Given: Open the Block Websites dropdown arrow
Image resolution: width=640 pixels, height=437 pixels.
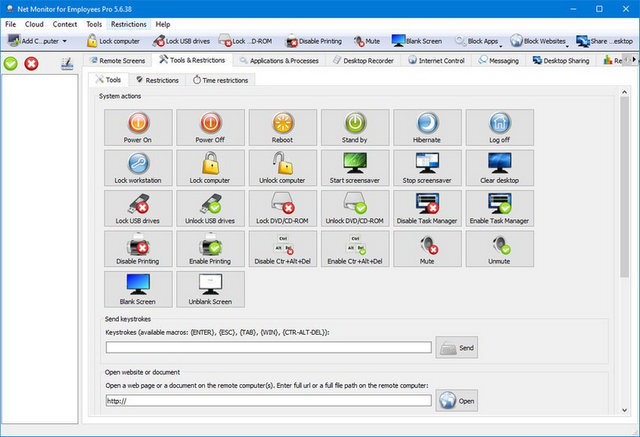Looking at the screenshot, I should [x=569, y=44].
